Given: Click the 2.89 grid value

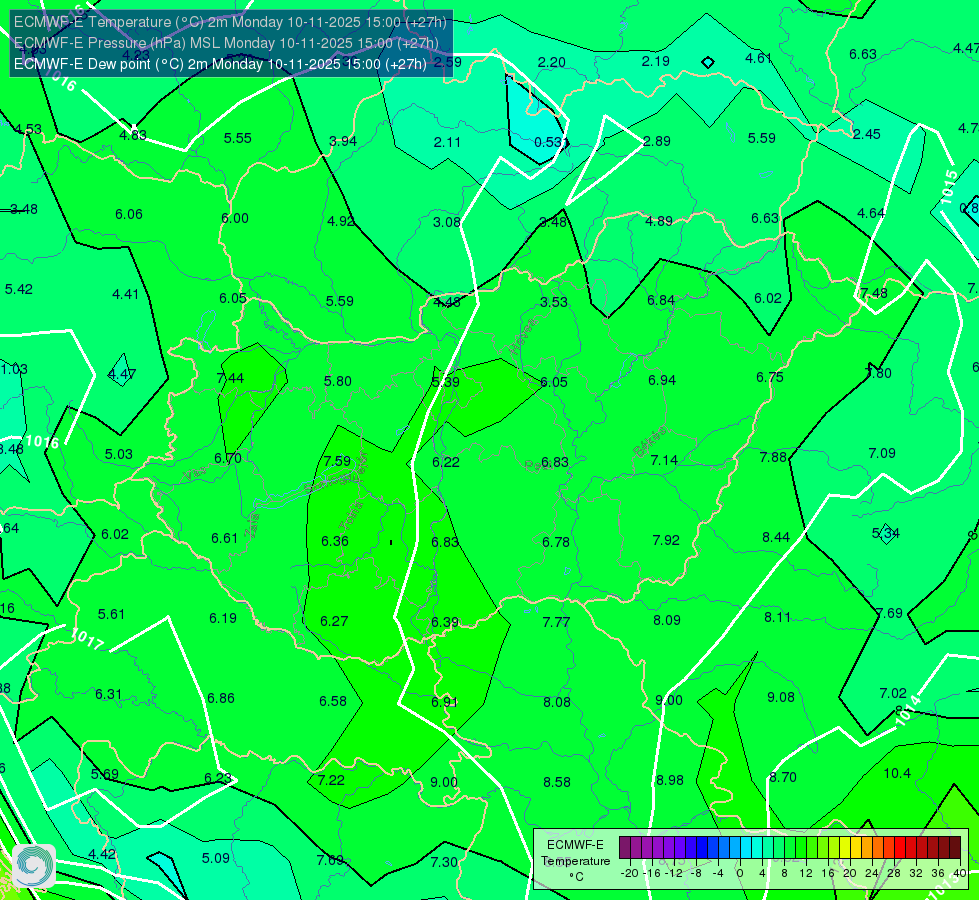Looking at the screenshot, I should point(657,141).
